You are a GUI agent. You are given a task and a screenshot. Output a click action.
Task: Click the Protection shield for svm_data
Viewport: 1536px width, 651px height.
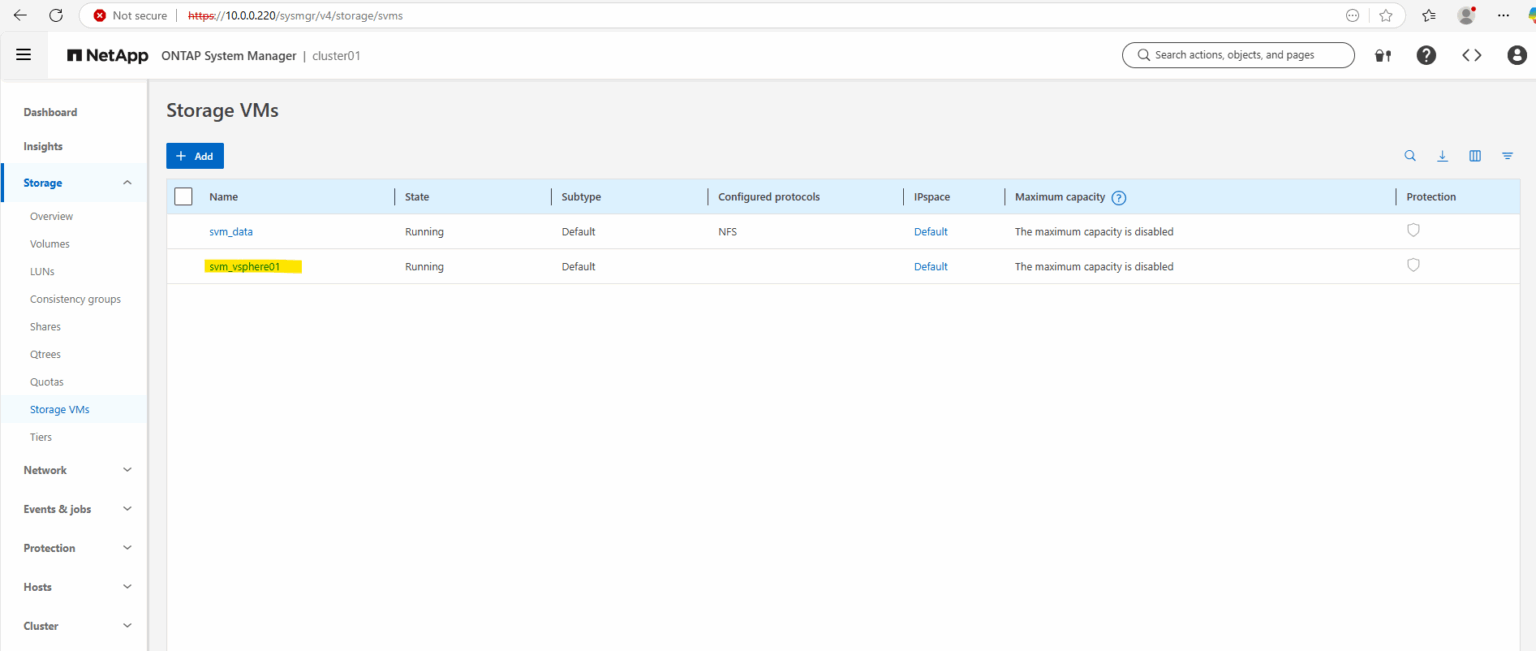pos(1413,229)
